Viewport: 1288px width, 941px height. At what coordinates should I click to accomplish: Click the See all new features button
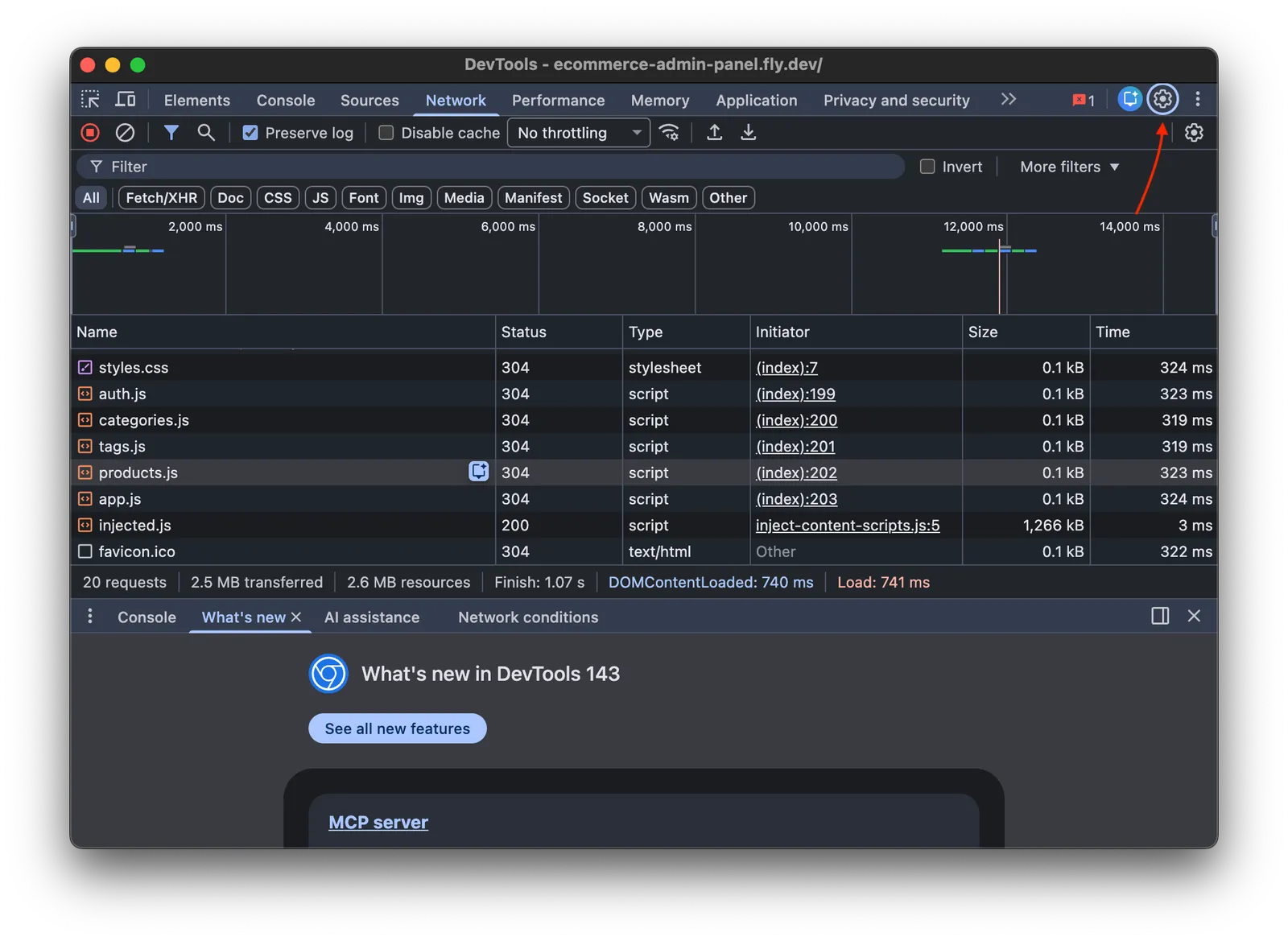pos(397,728)
